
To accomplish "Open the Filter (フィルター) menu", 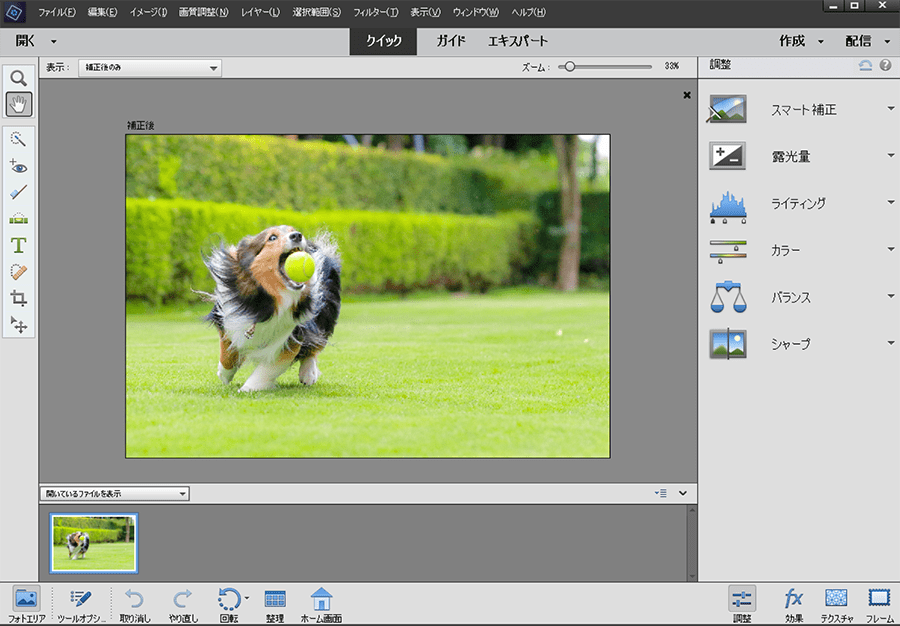I will (375, 12).
